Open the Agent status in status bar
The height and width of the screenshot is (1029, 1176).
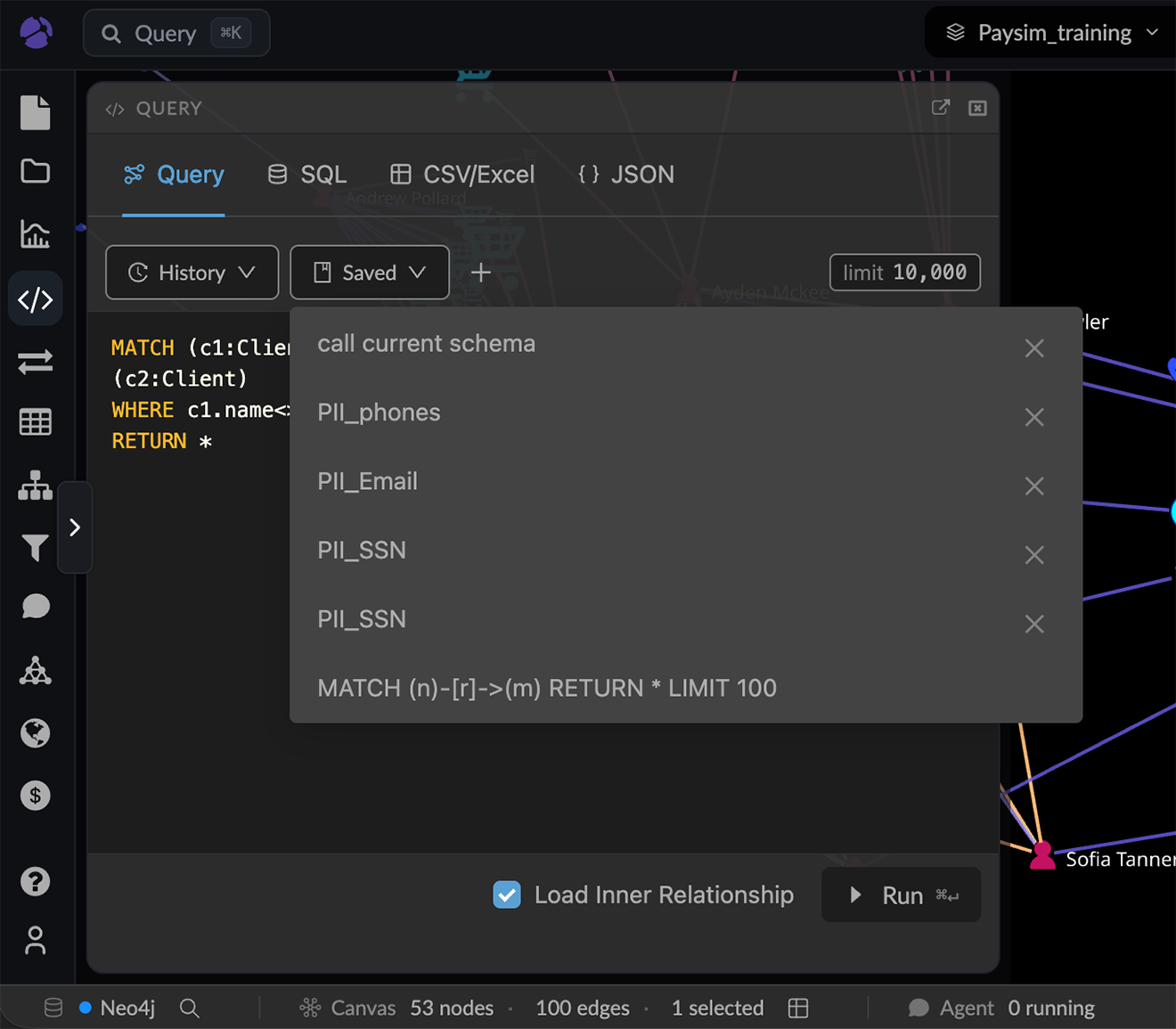pyautogui.click(x=1001, y=1008)
